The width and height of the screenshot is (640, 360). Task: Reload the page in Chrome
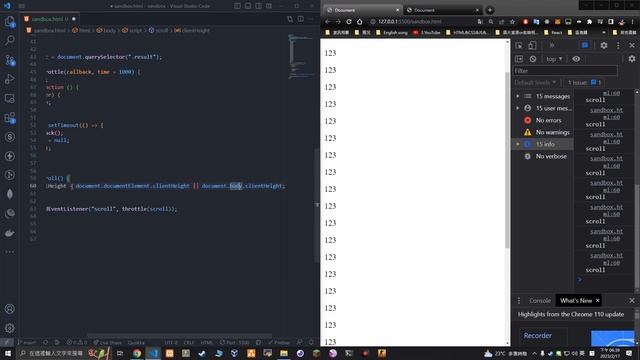click(349, 22)
